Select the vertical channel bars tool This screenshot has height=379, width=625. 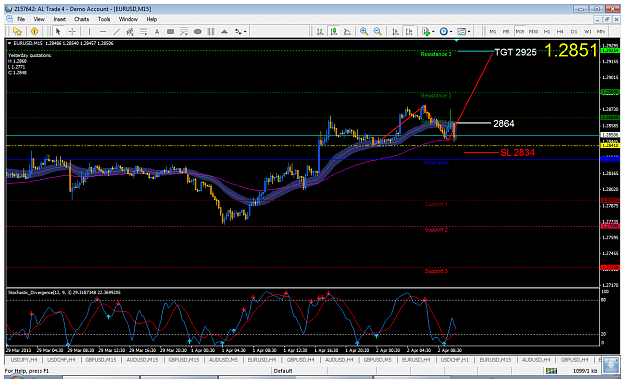click(x=211, y=31)
